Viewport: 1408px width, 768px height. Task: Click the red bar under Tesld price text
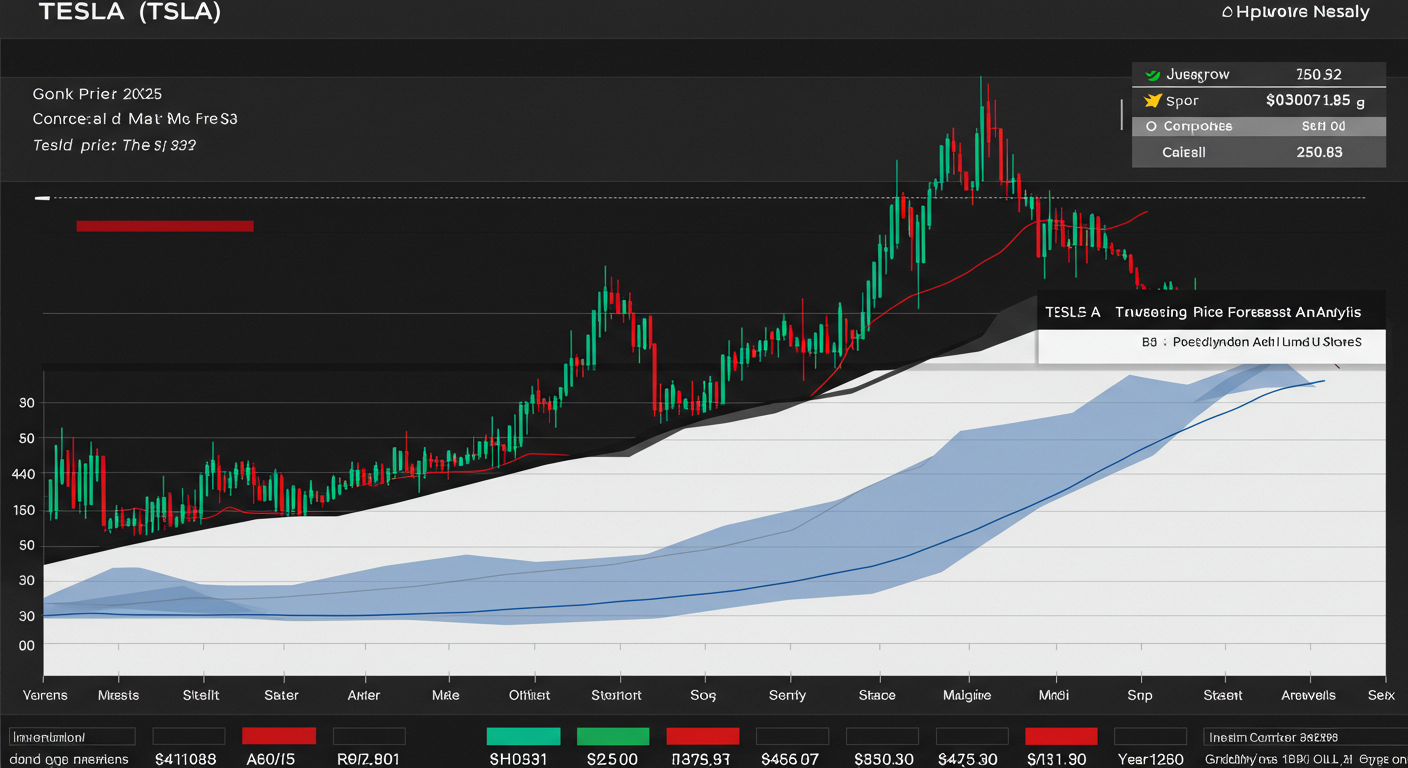[165, 226]
